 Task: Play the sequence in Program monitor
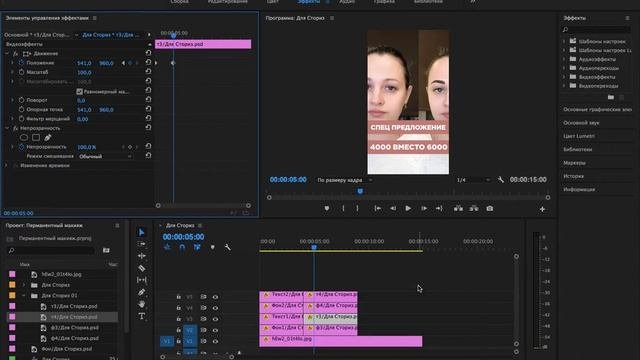click(408, 209)
